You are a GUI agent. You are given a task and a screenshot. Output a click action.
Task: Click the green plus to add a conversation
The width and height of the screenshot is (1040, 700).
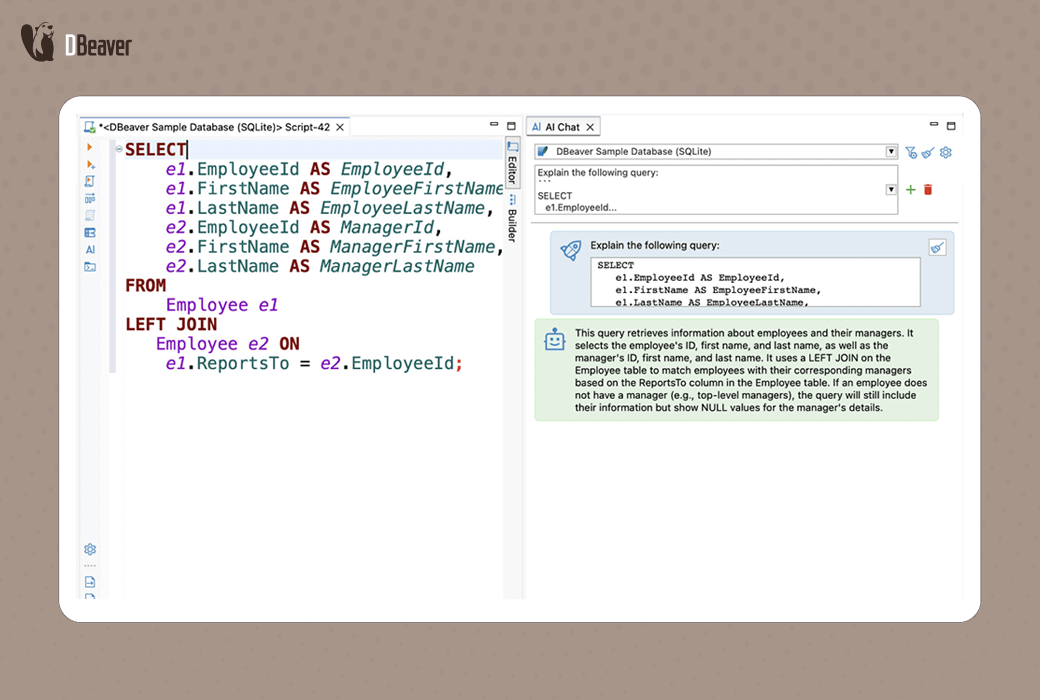click(x=910, y=190)
